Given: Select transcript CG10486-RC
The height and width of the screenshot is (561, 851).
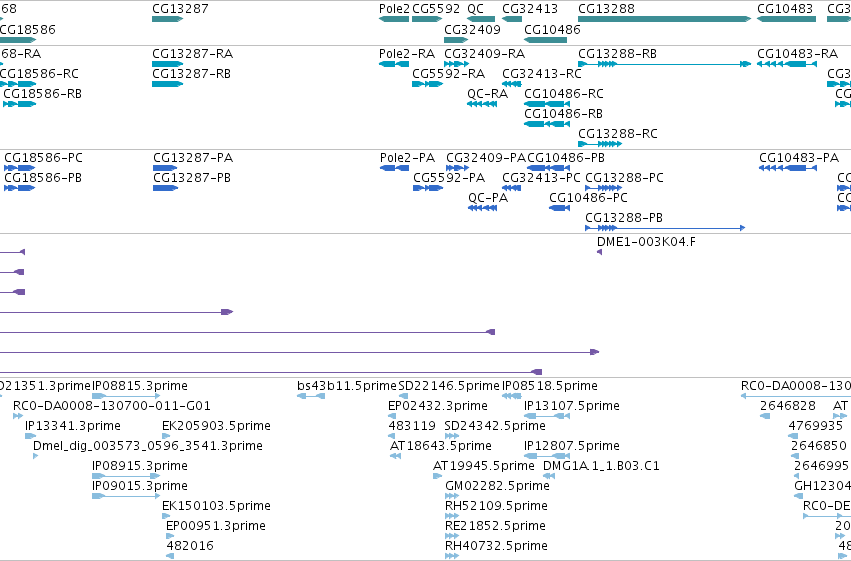Looking at the screenshot, I should coord(547,104).
